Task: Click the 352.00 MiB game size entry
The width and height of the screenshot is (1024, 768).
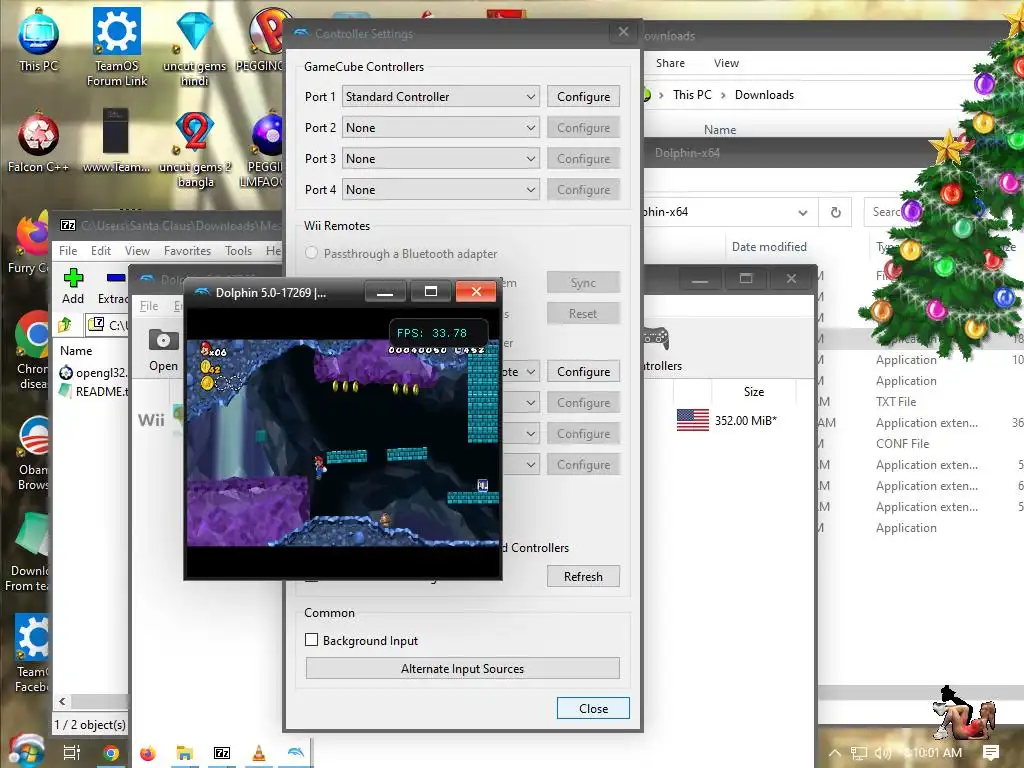Action: point(745,421)
